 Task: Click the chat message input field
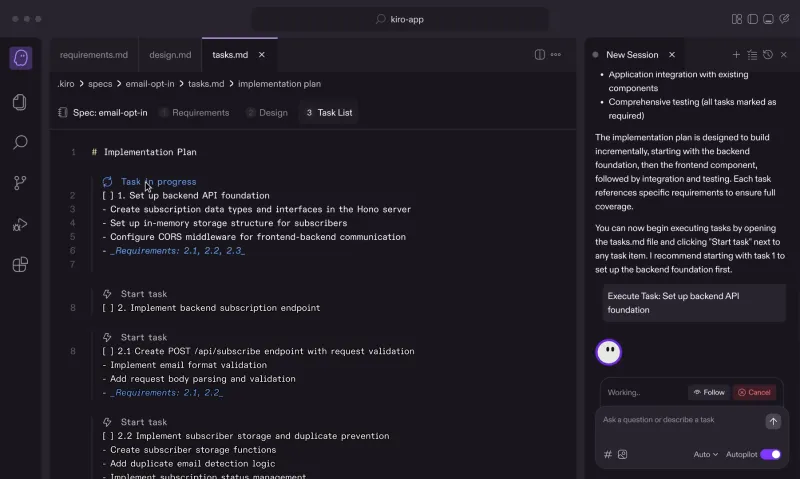(x=680, y=421)
